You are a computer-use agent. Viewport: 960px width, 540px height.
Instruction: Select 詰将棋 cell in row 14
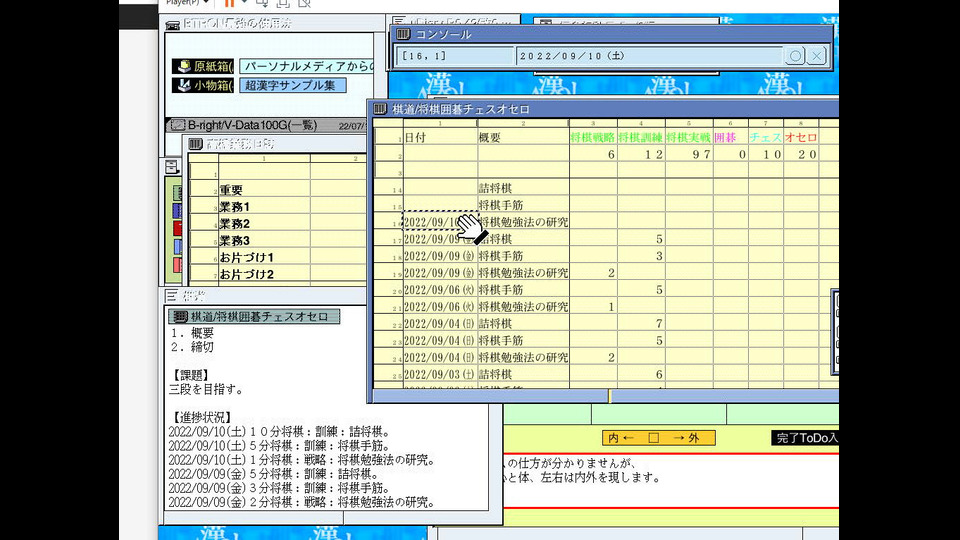(x=523, y=188)
